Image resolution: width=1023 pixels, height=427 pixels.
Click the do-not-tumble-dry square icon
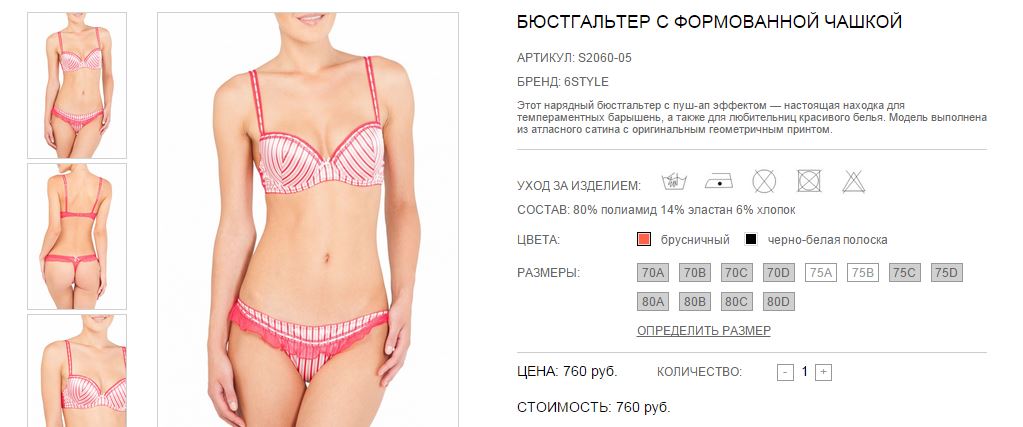(x=809, y=181)
